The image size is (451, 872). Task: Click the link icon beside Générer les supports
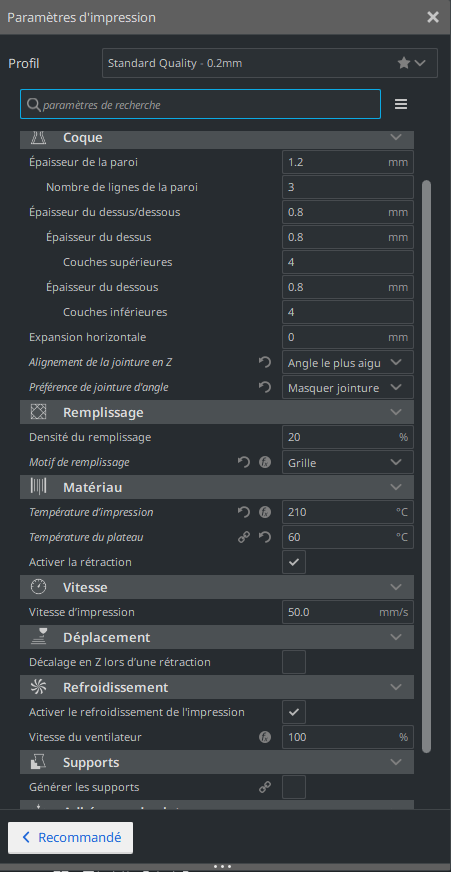[265, 787]
